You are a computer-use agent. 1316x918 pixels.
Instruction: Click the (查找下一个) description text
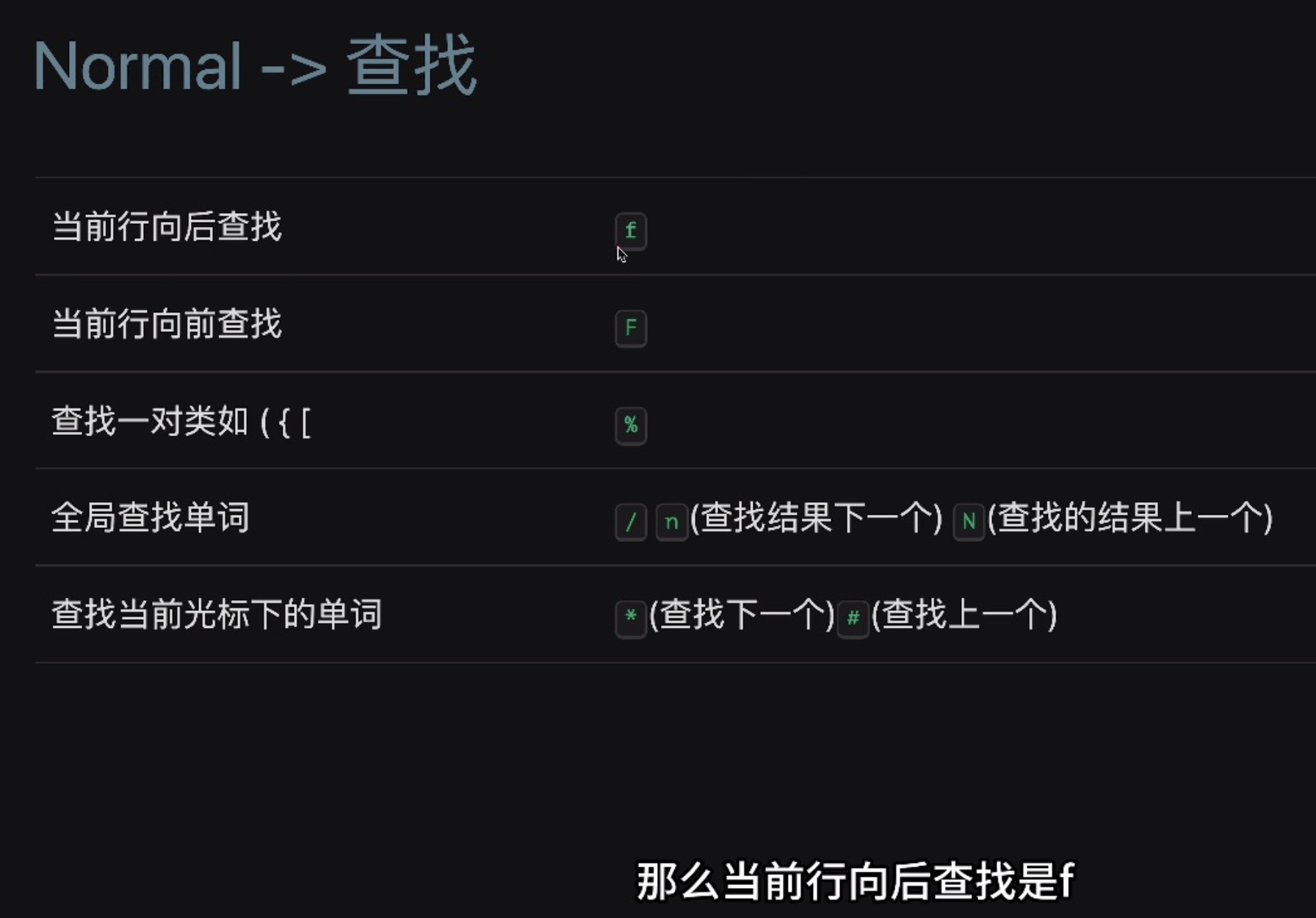tap(742, 615)
